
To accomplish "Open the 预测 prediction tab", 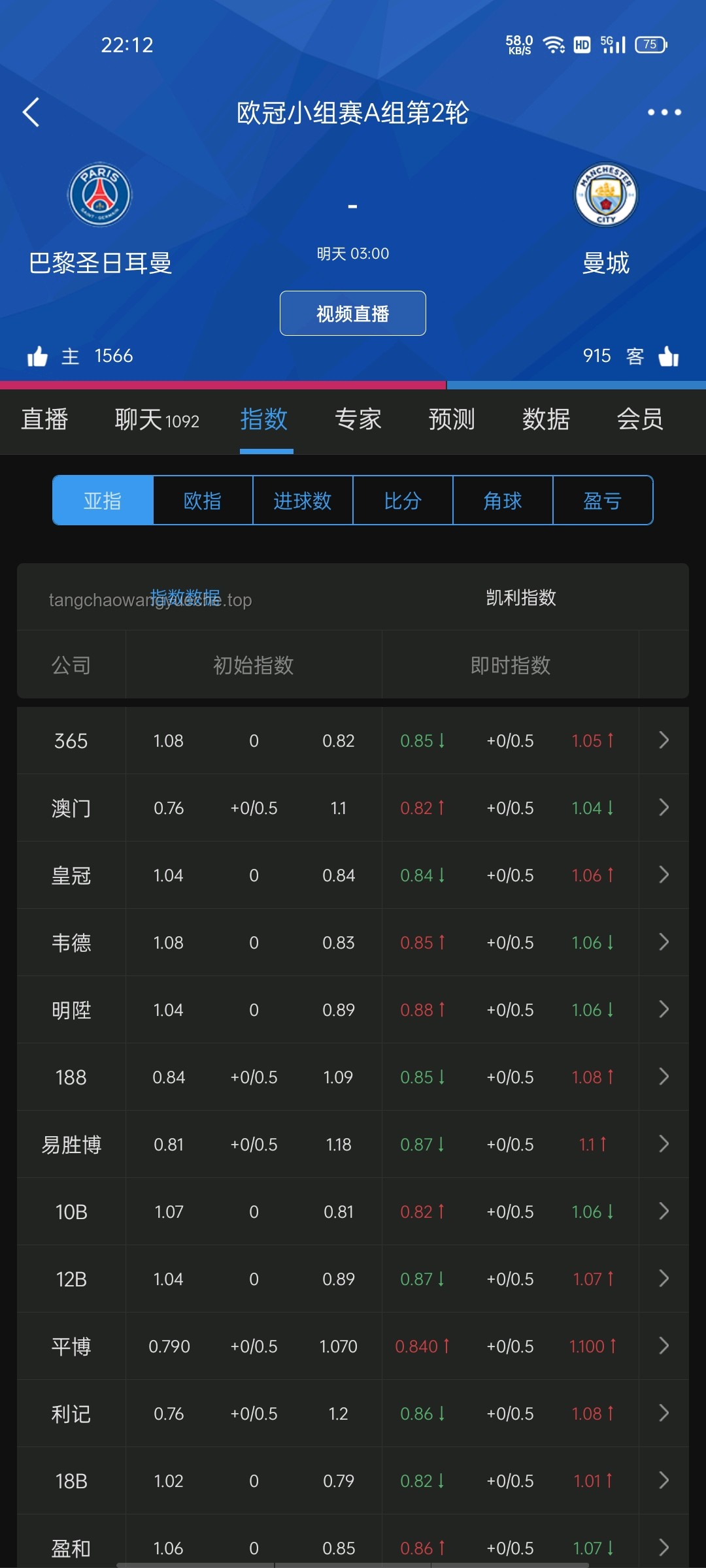I will point(452,419).
